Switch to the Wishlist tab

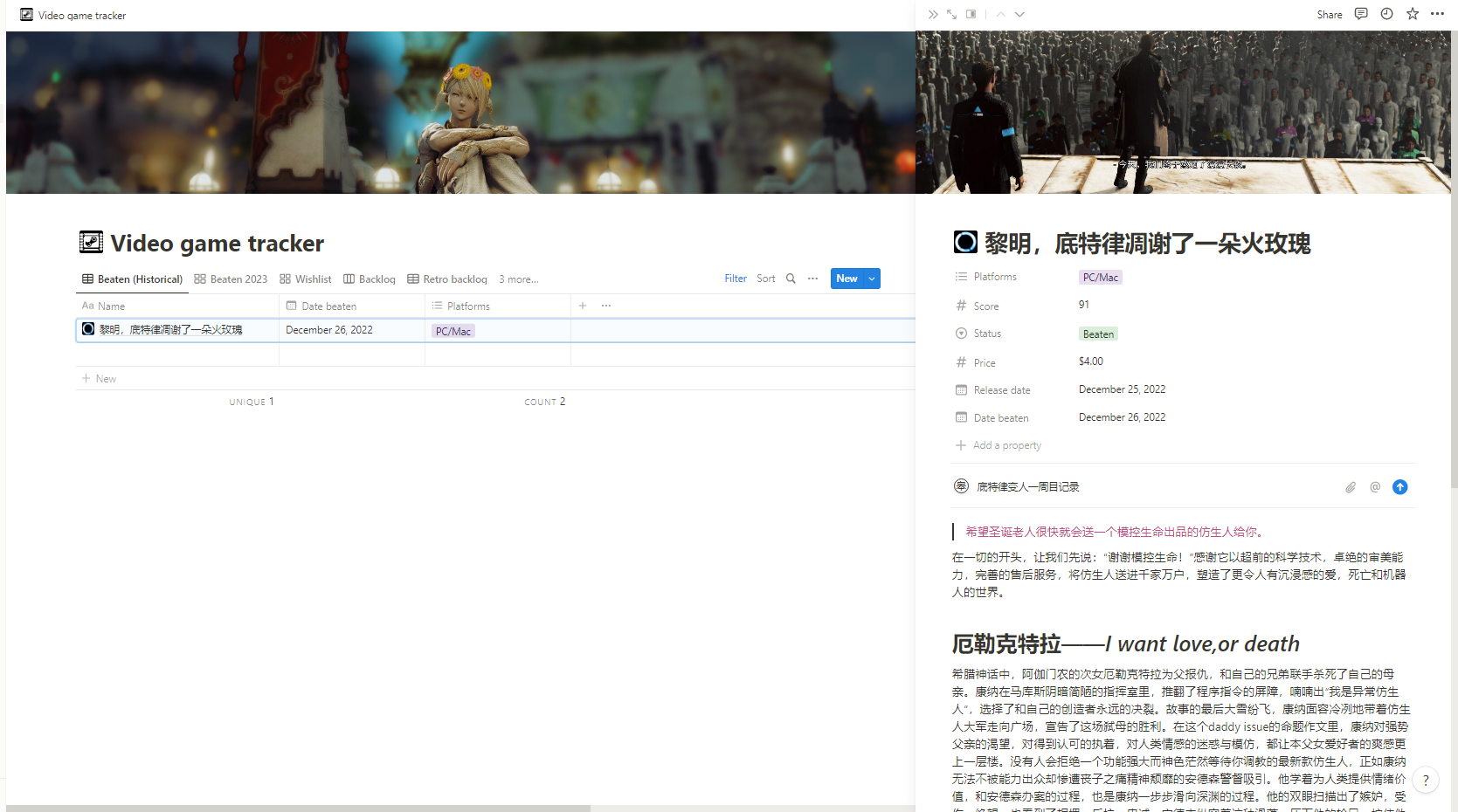(305, 279)
